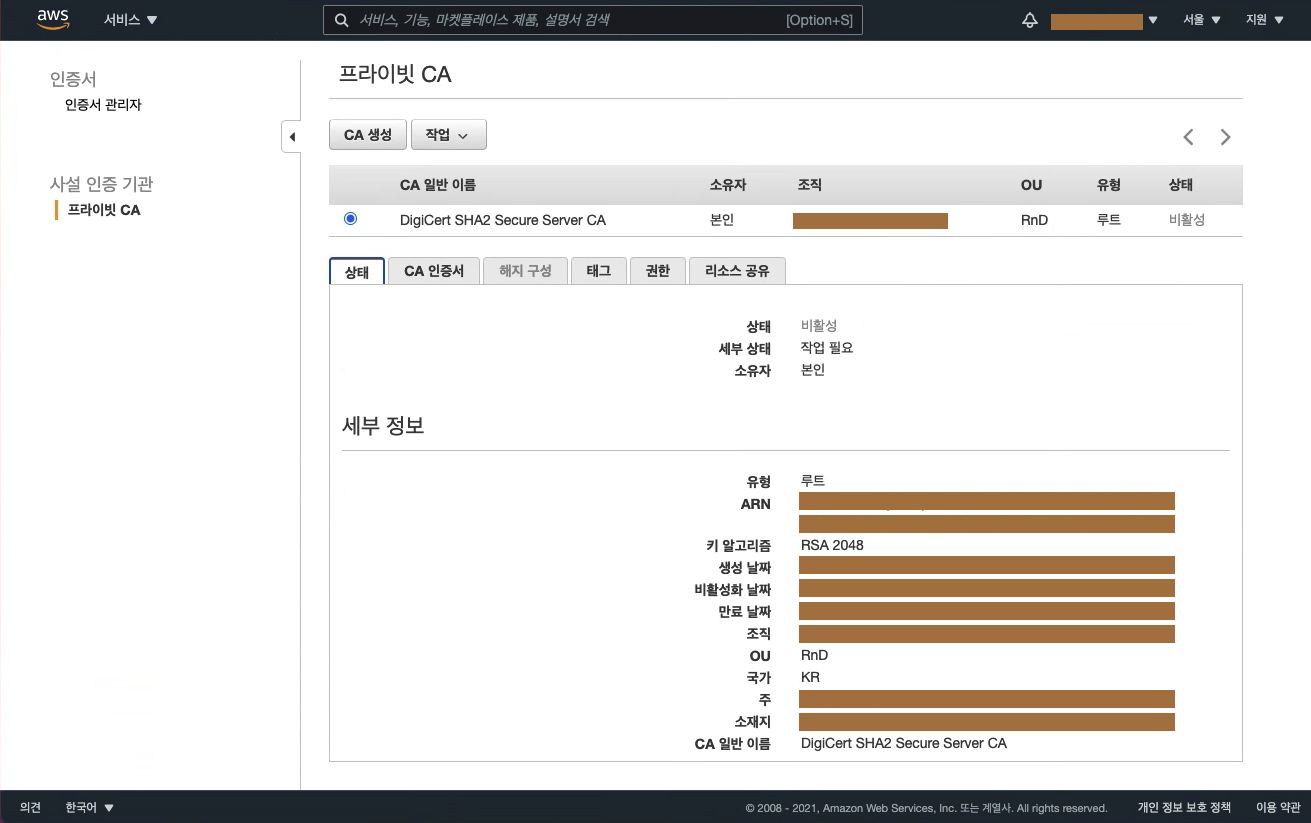Open the 의견 feedback link
Viewport: 1311px width, 823px height.
pyautogui.click(x=31, y=808)
